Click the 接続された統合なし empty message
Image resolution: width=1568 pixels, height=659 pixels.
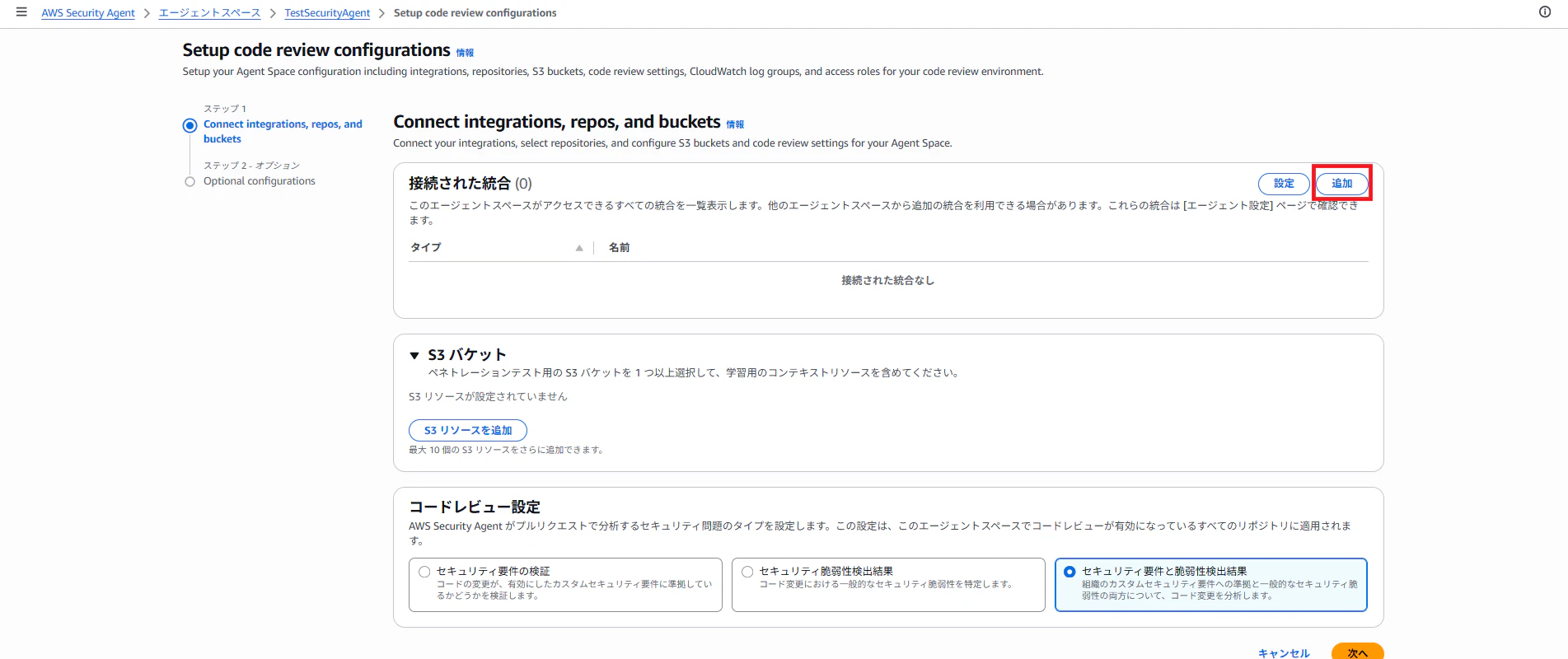[888, 281]
